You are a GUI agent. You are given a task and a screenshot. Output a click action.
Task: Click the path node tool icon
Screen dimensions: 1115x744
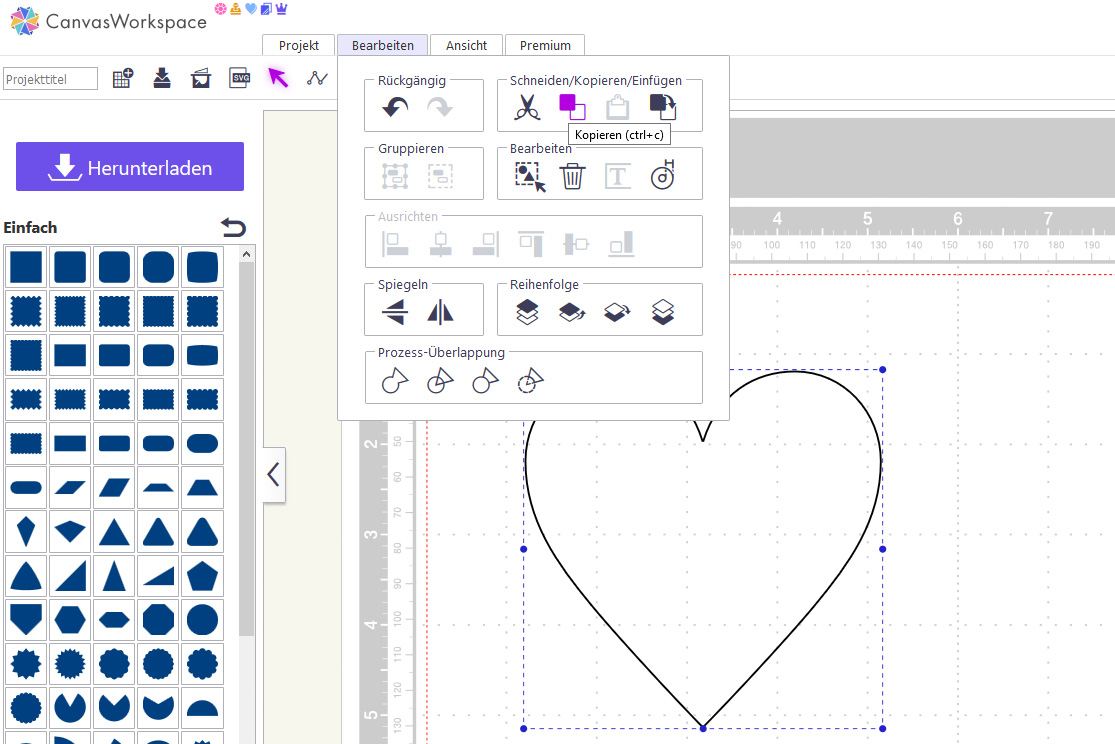[317, 78]
